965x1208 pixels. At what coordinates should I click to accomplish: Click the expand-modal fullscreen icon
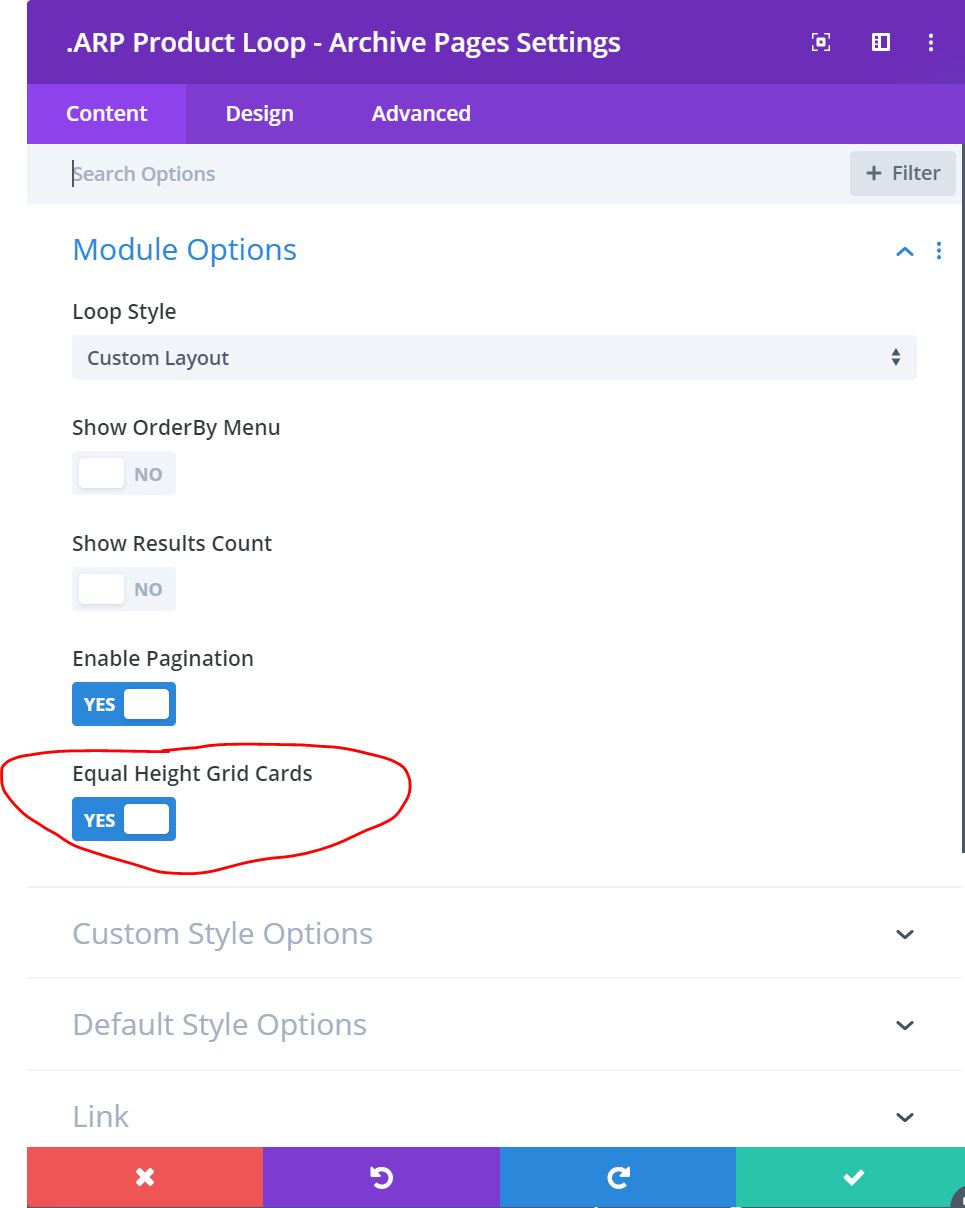[x=821, y=42]
